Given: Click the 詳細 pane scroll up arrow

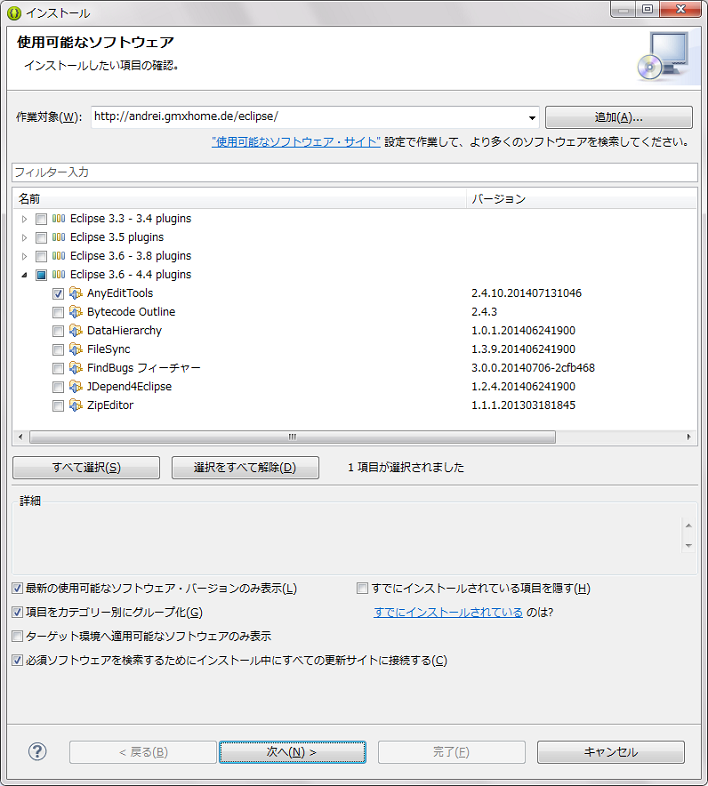Looking at the screenshot, I should coord(688,525).
